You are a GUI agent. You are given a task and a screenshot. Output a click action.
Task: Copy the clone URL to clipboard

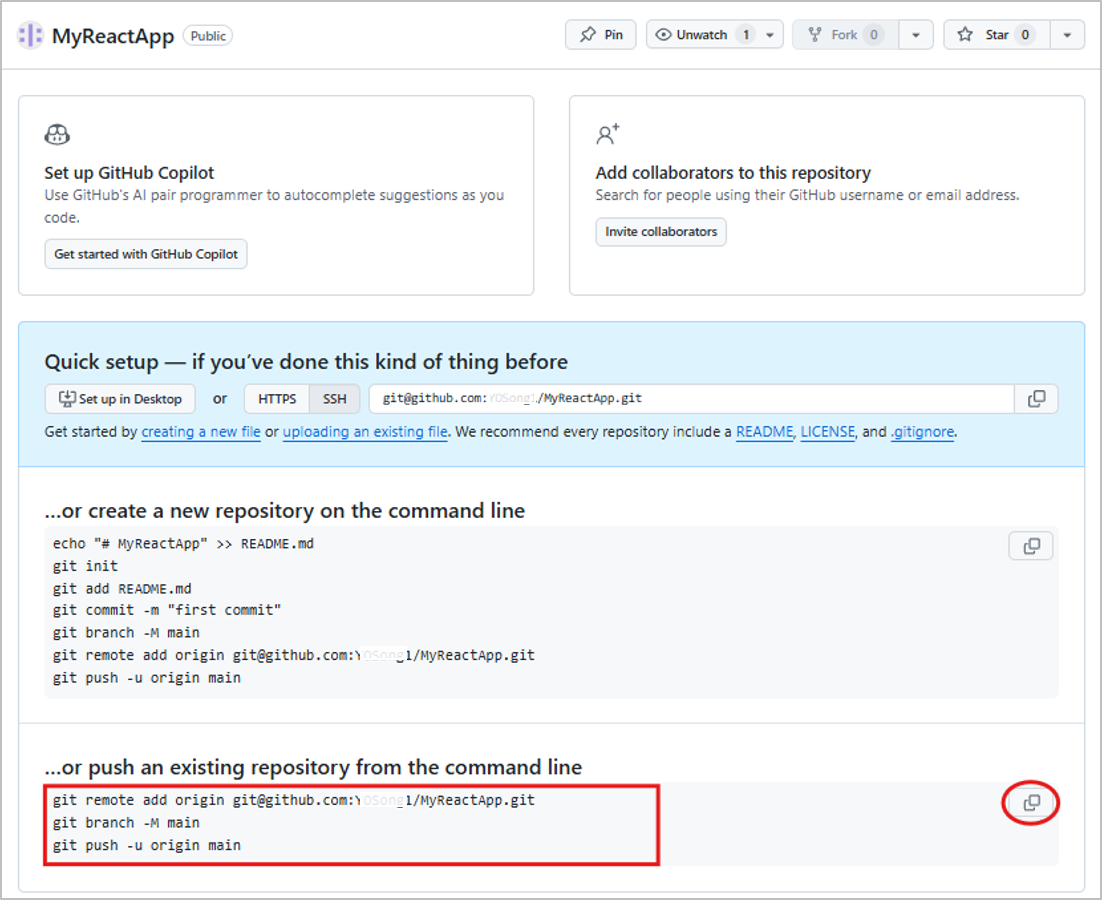click(1036, 398)
